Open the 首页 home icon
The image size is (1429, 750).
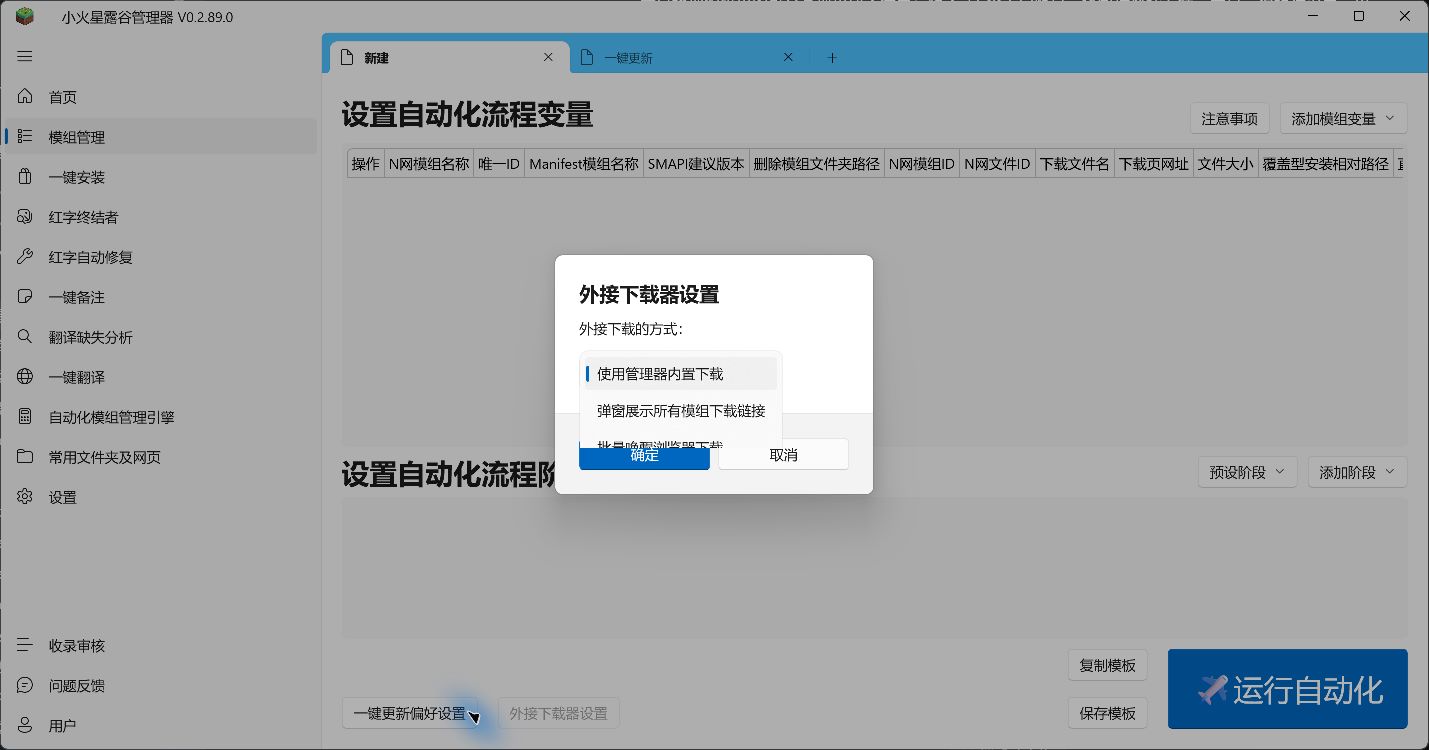pos(26,97)
